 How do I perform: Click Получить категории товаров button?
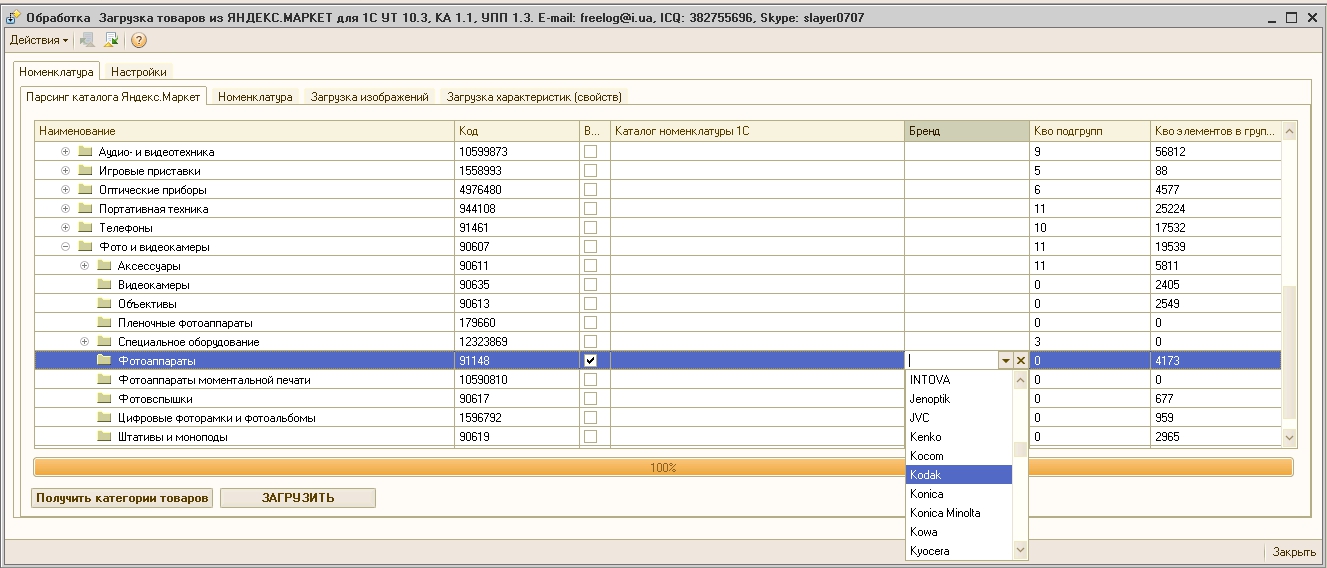click(122, 498)
